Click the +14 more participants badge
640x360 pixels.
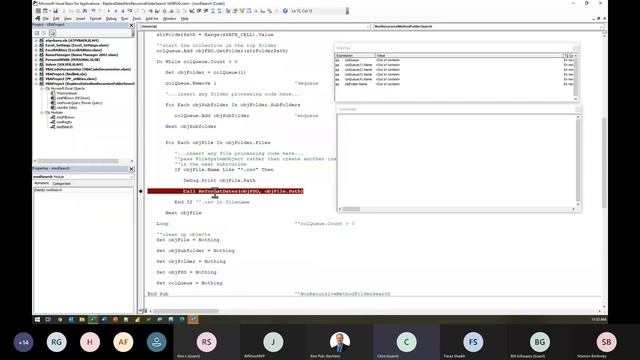tap(23, 342)
